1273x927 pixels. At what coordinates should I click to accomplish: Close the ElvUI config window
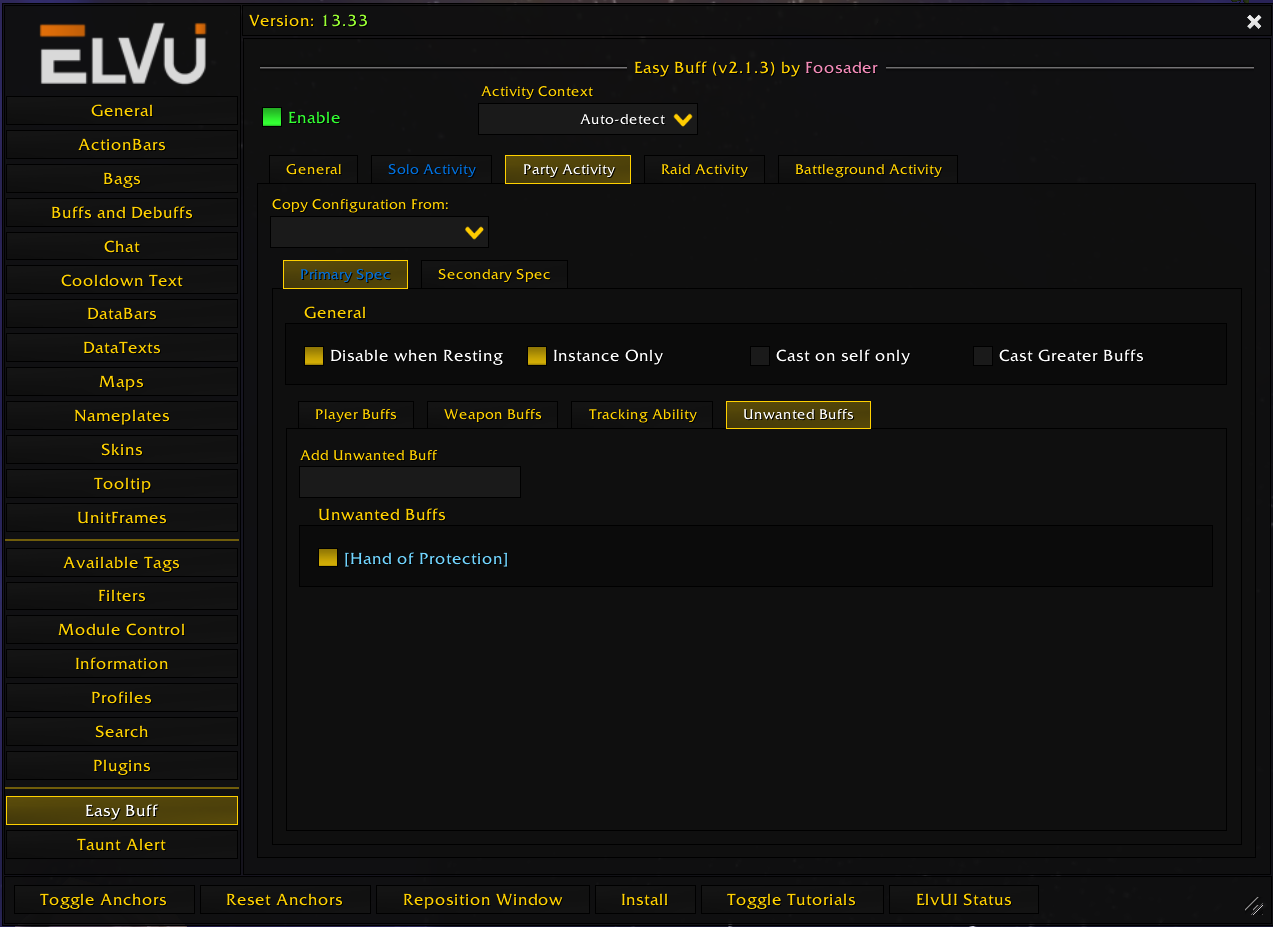coord(1254,21)
